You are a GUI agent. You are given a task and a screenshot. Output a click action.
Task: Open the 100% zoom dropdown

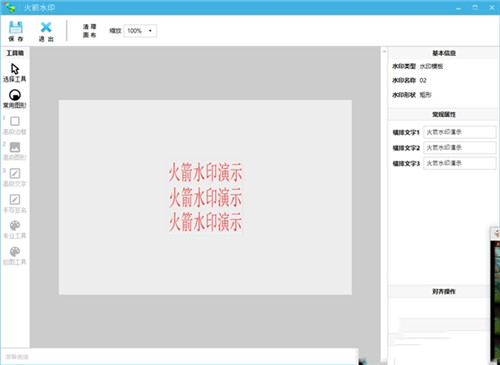point(140,31)
